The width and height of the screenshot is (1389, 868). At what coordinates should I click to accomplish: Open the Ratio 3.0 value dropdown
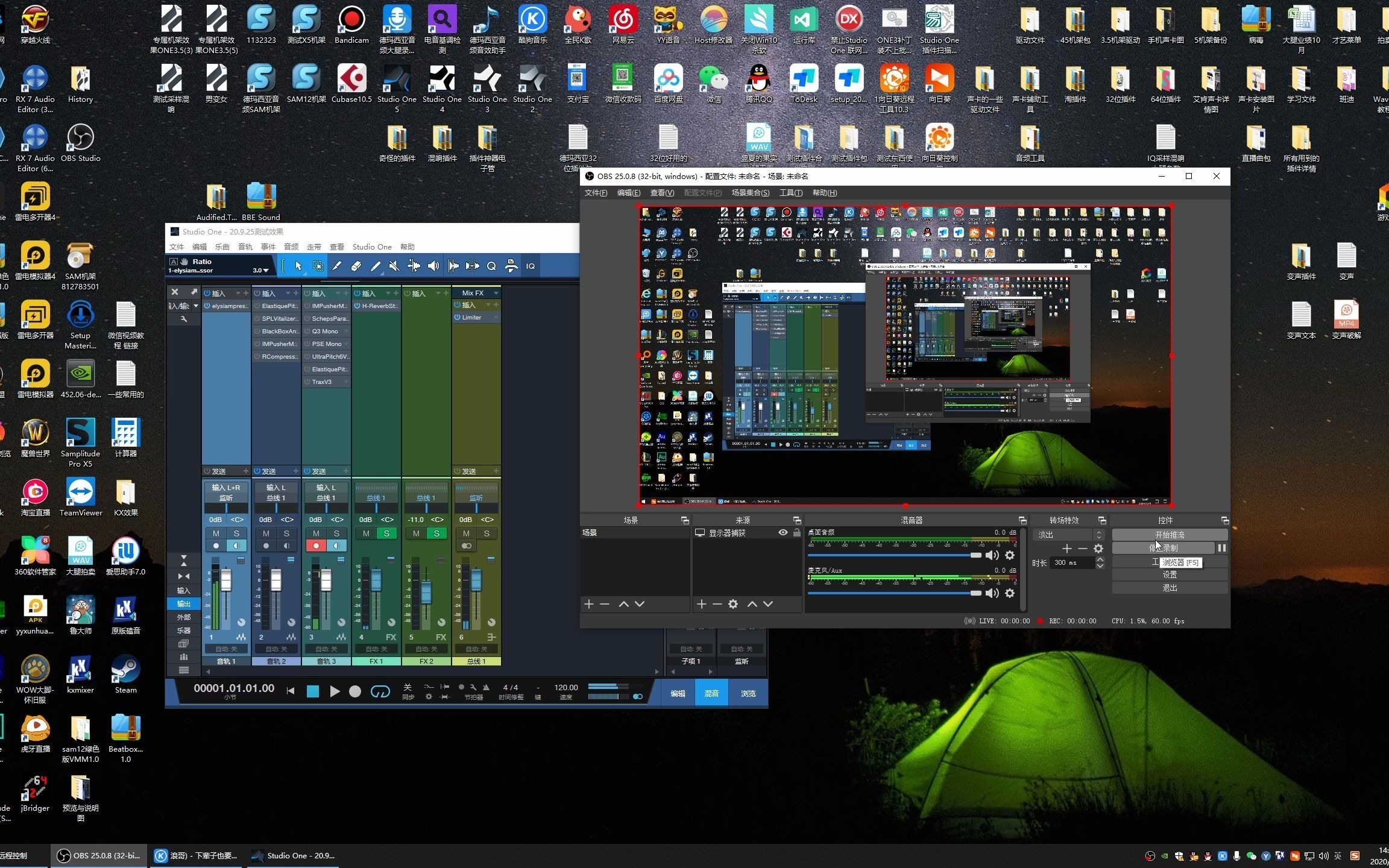click(261, 271)
